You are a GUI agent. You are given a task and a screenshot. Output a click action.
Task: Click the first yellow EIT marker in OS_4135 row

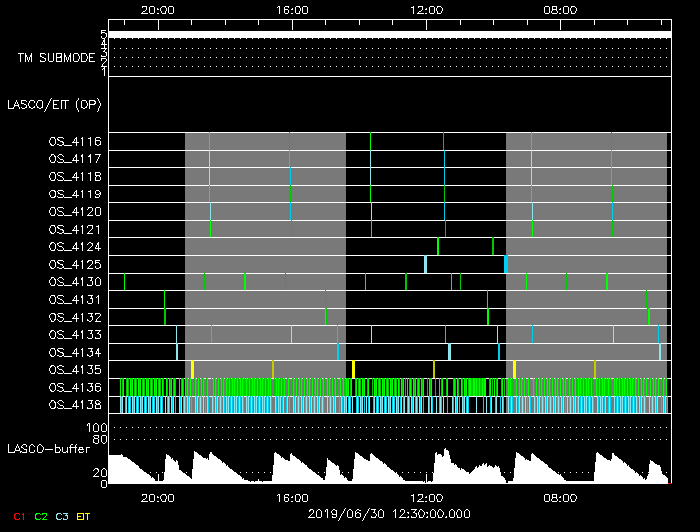tap(192, 370)
